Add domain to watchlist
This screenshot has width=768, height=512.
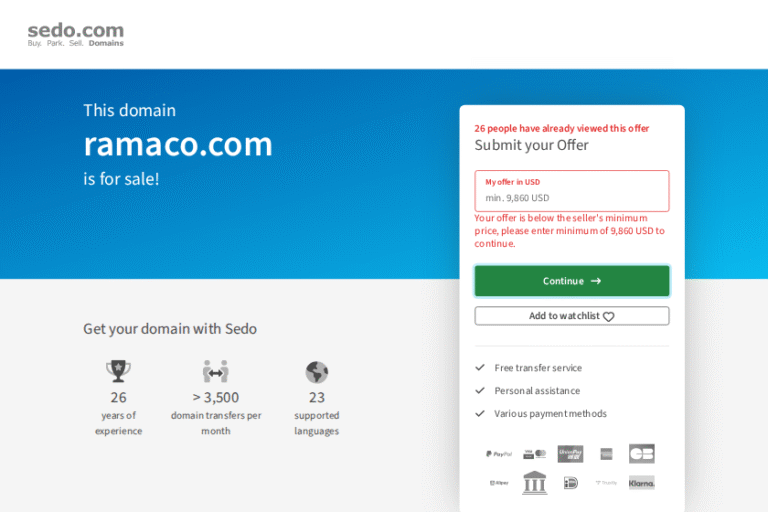pyautogui.click(x=572, y=316)
